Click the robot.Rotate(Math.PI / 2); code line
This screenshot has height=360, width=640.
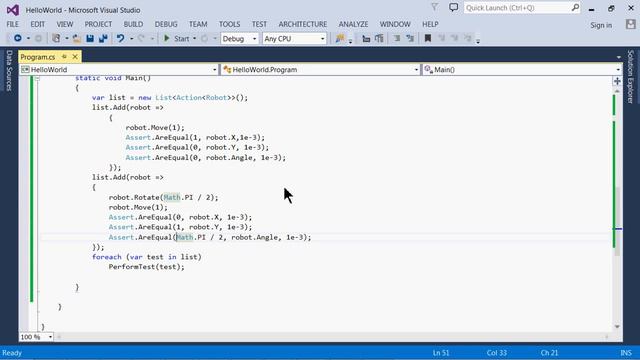pyautogui.click(x=163, y=198)
